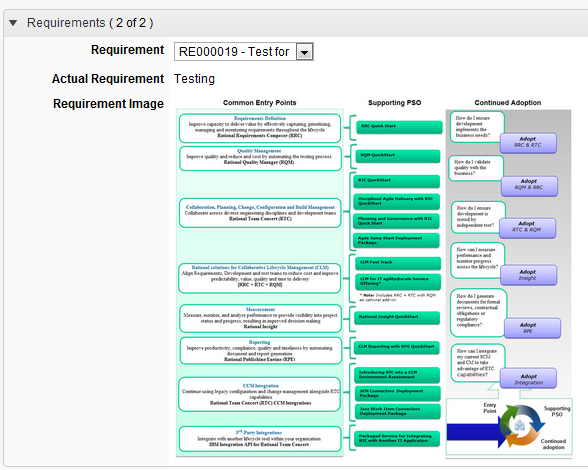588x470 pixels.
Task: Click Planning and Governance with RTC bar
Action: [396, 221]
